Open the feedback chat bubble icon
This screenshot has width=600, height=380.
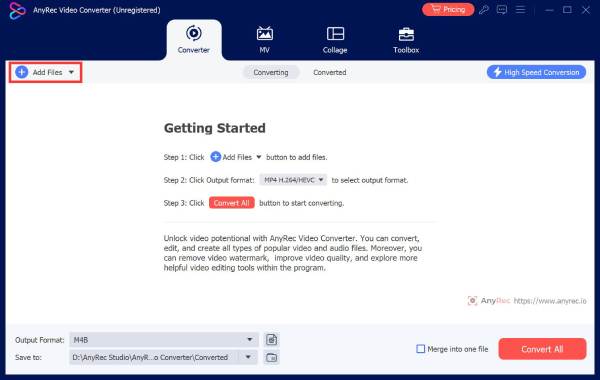coord(502,10)
